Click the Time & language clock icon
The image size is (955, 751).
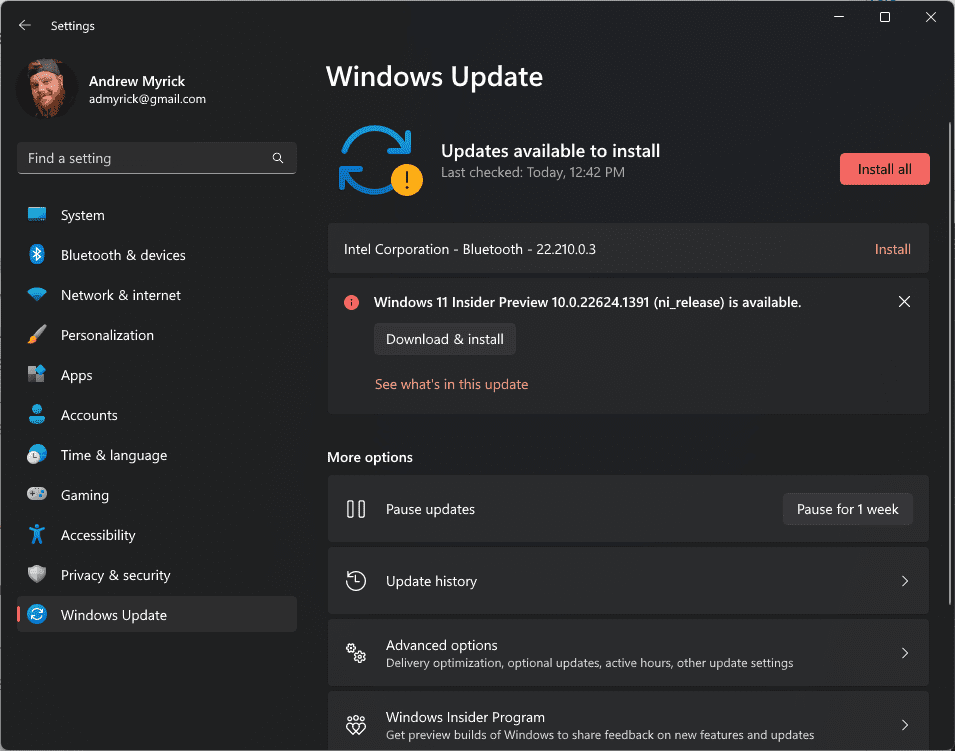pyautogui.click(x=37, y=454)
